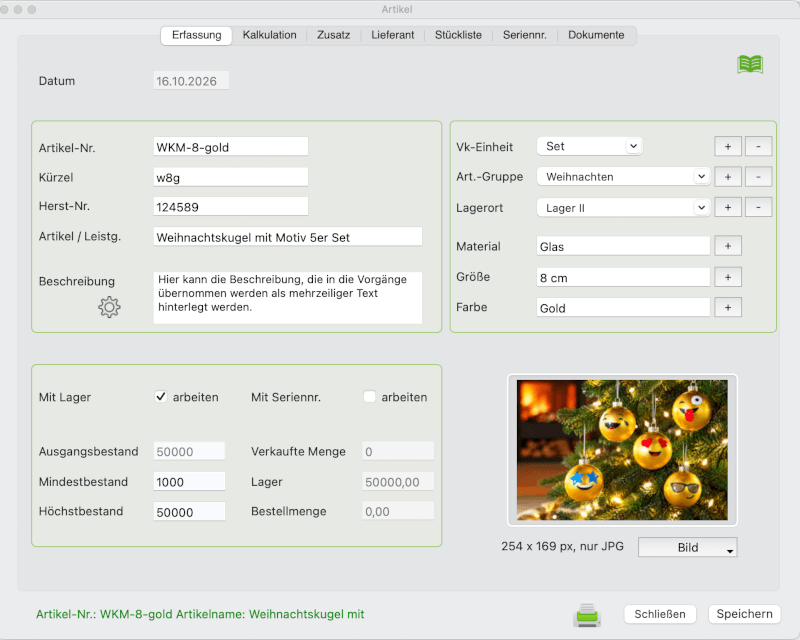Add a new Lagerort with plus button
The width and height of the screenshot is (800, 640).
pyautogui.click(x=728, y=208)
